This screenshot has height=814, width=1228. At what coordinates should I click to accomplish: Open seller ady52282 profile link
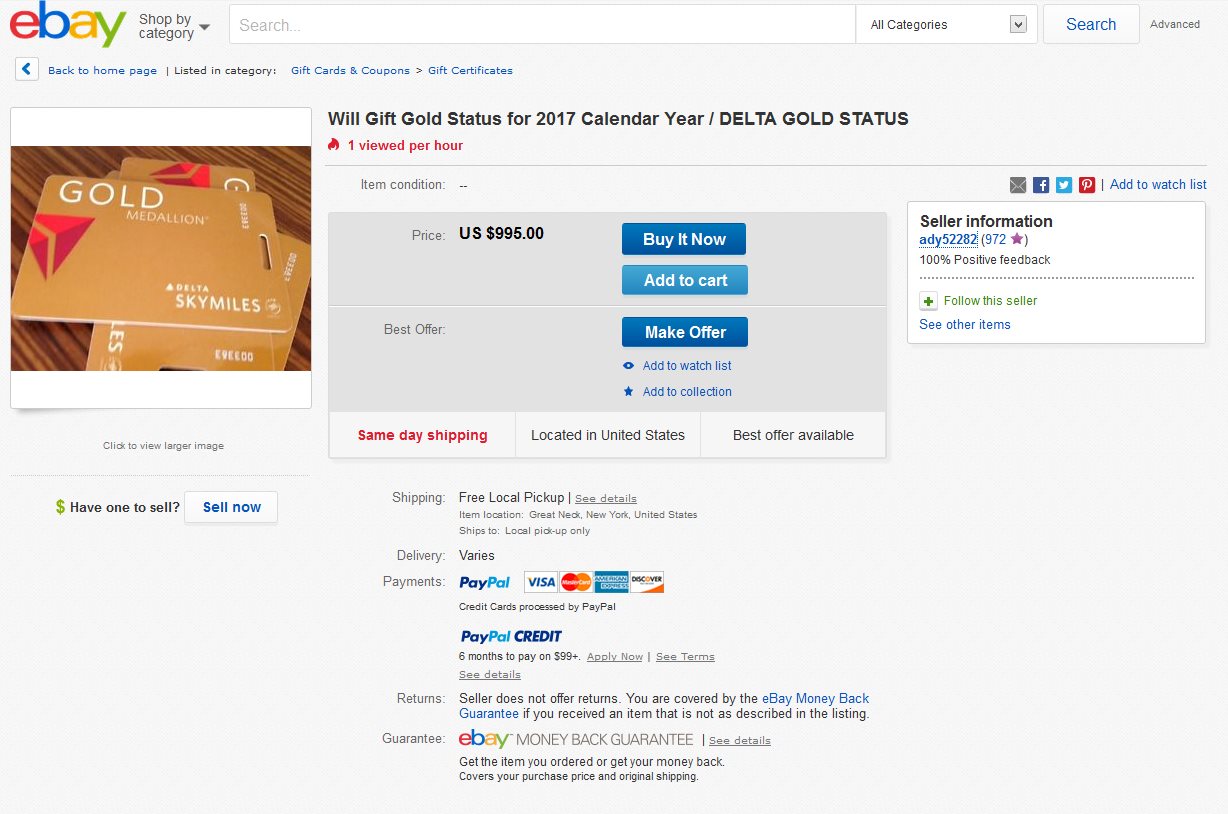pos(947,240)
